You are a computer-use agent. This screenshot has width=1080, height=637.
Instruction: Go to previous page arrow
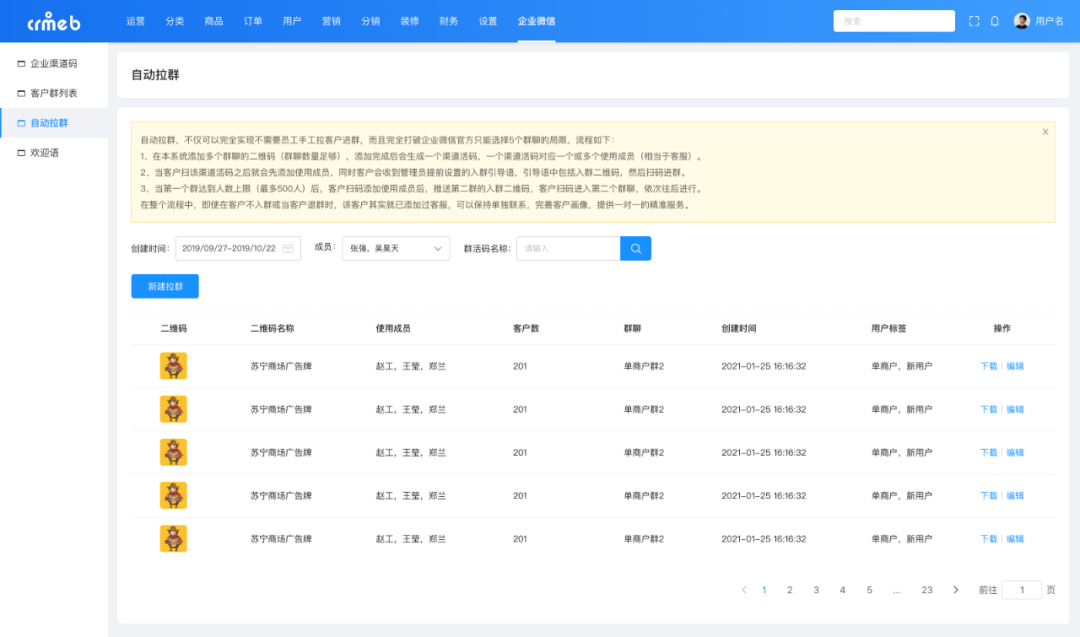[744, 589]
